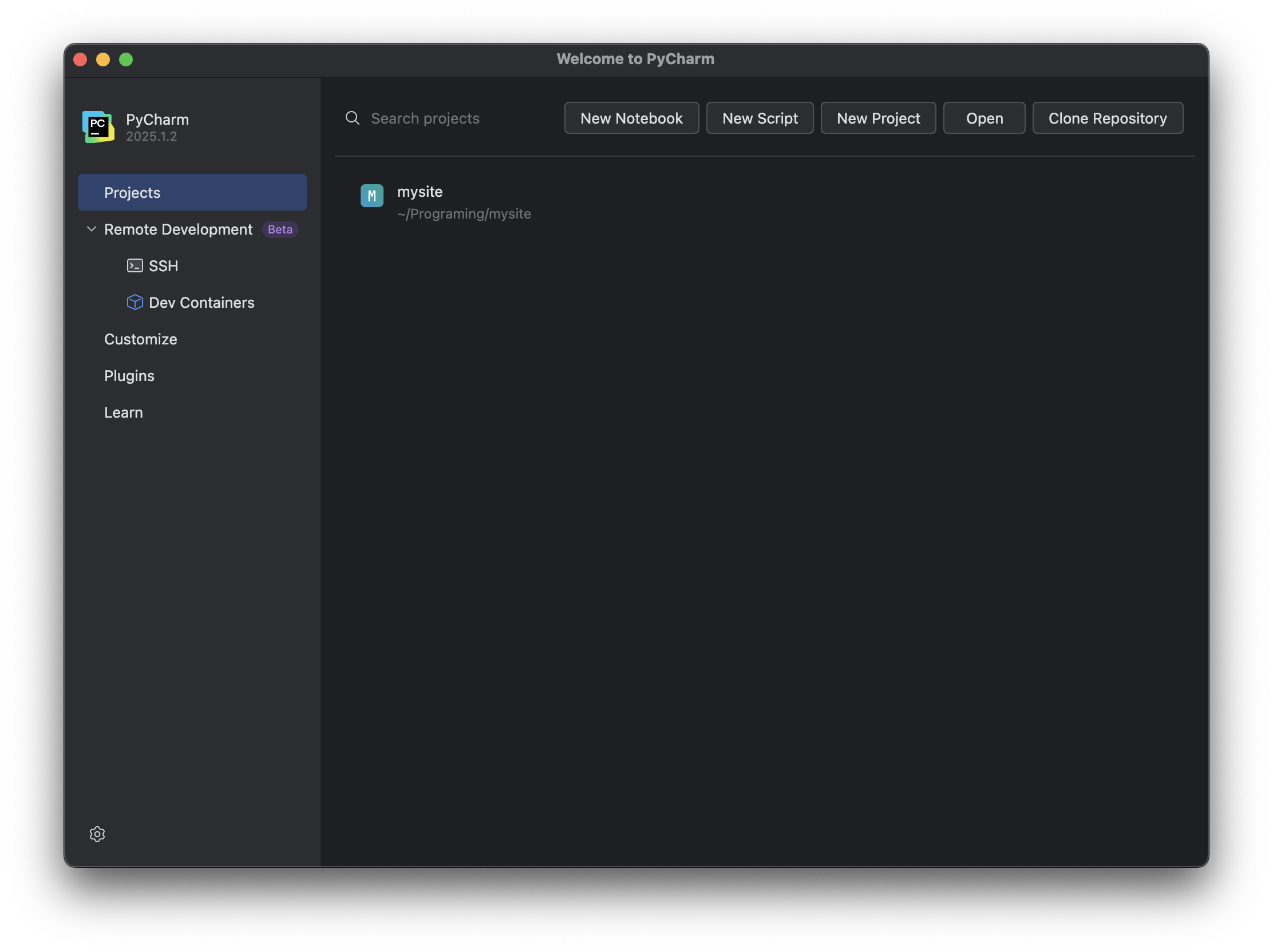Click the Open button
This screenshot has width=1273, height=952.
(x=983, y=118)
